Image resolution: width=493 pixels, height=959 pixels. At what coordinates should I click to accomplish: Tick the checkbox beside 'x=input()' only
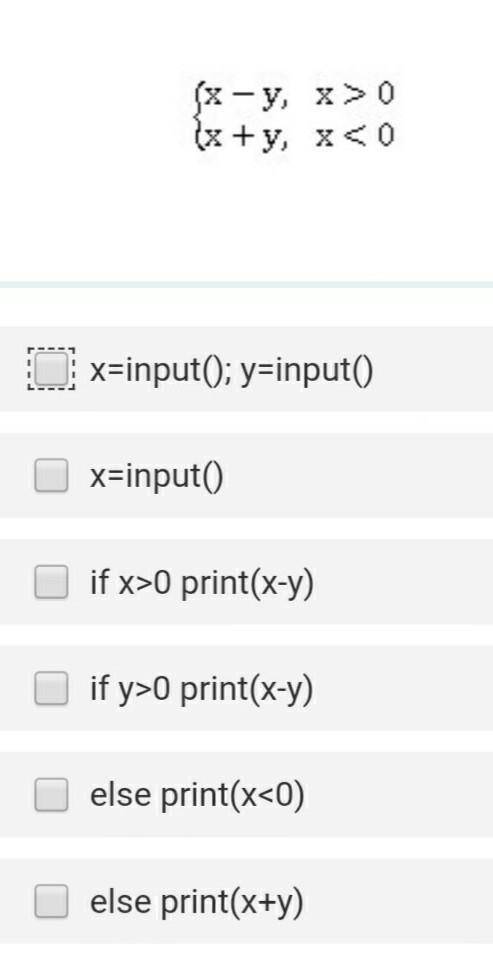pyautogui.click(x=51, y=476)
